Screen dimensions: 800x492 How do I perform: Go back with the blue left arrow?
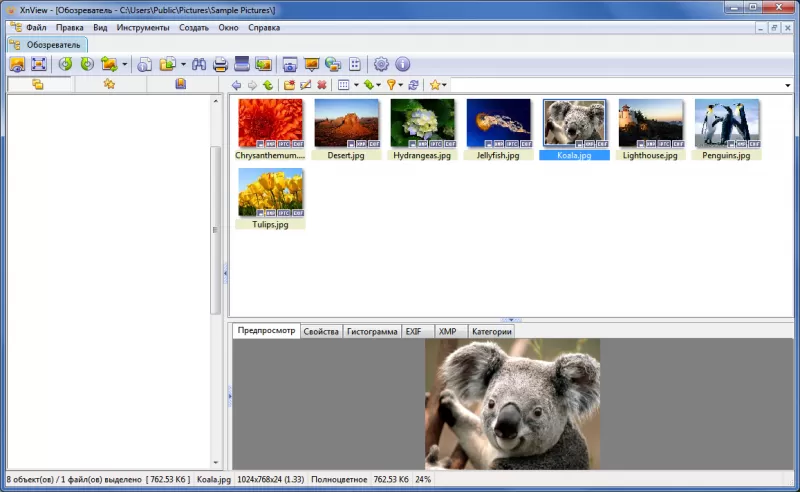click(x=236, y=85)
